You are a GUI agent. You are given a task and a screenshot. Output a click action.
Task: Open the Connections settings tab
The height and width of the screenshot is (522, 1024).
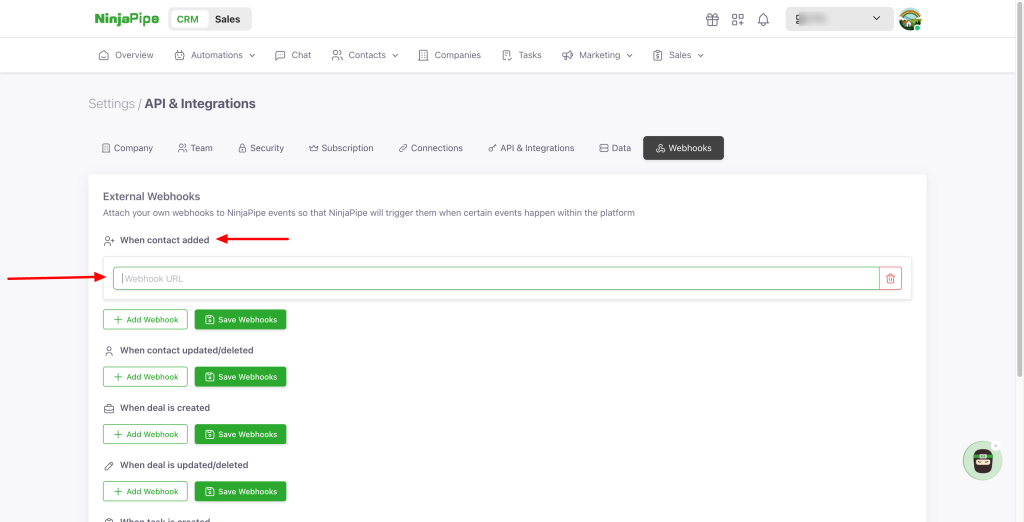click(430, 148)
